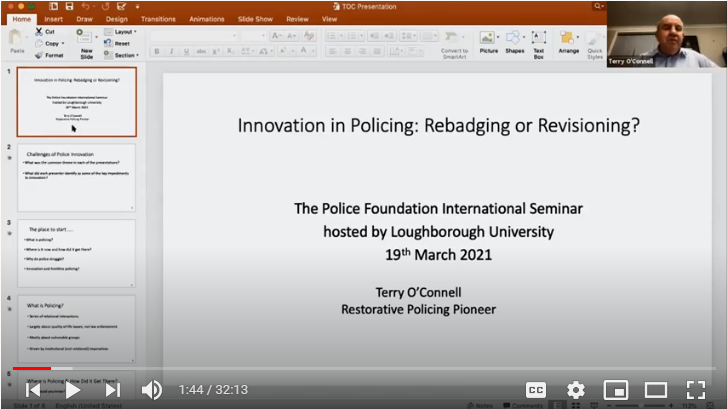This screenshot has height=409, width=727.
Task: Click the Redo icon in quick access toolbar
Action: [x=105, y=6]
